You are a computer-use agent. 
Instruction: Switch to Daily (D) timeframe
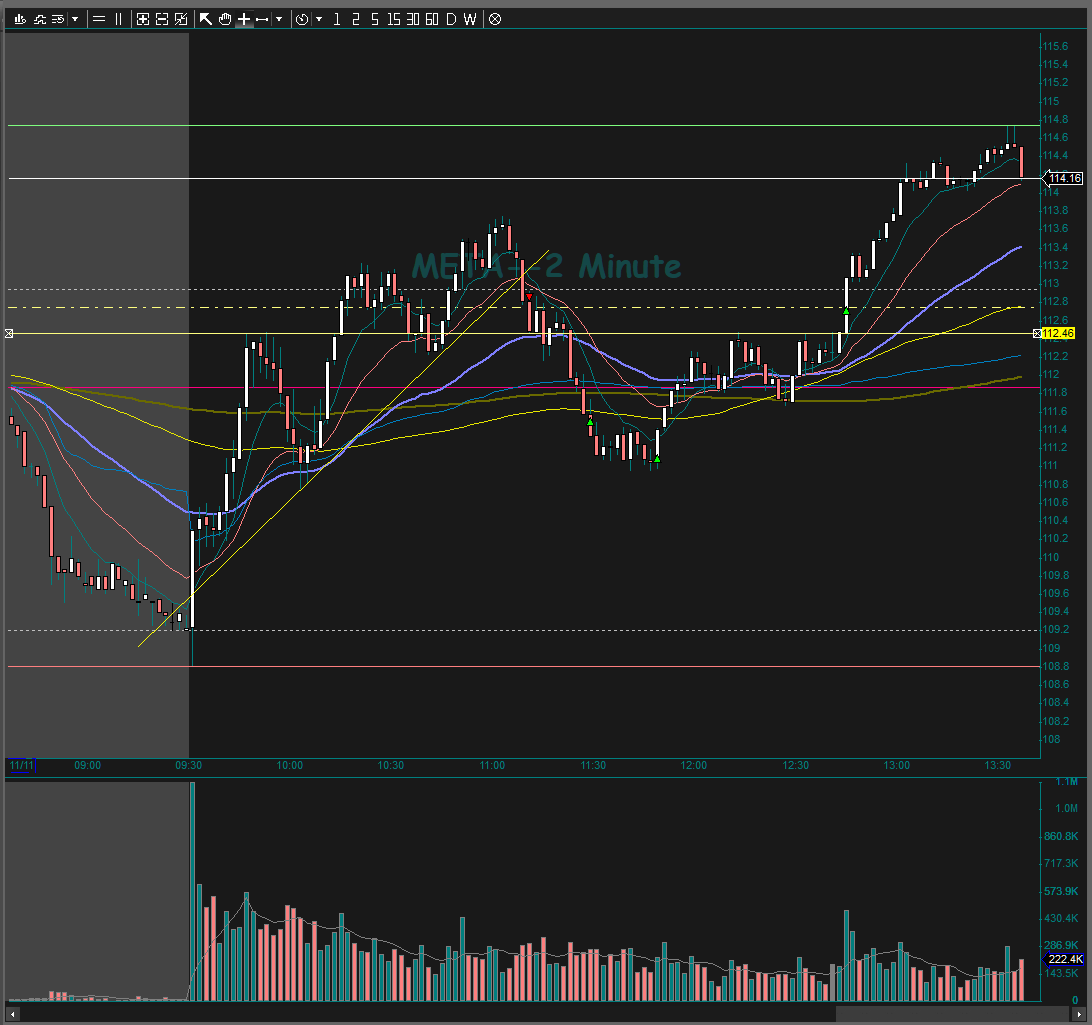click(x=451, y=19)
